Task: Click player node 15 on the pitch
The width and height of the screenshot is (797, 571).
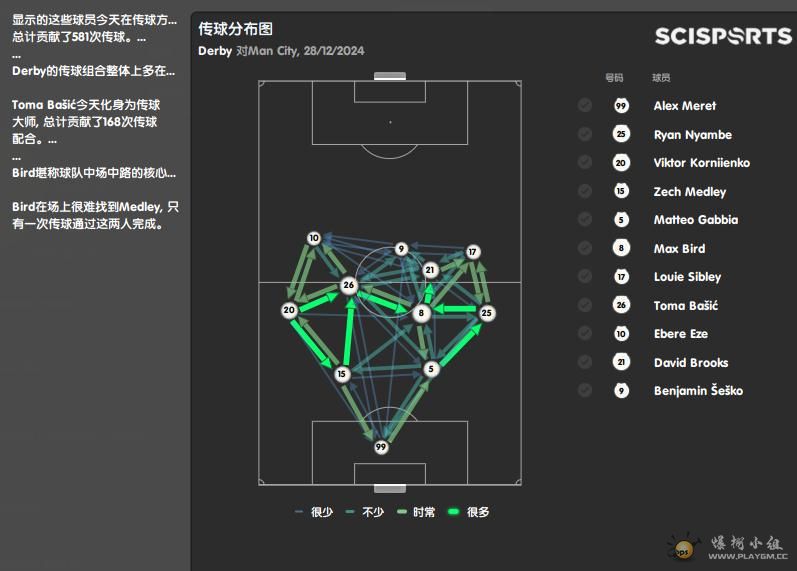Action: coord(342,374)
